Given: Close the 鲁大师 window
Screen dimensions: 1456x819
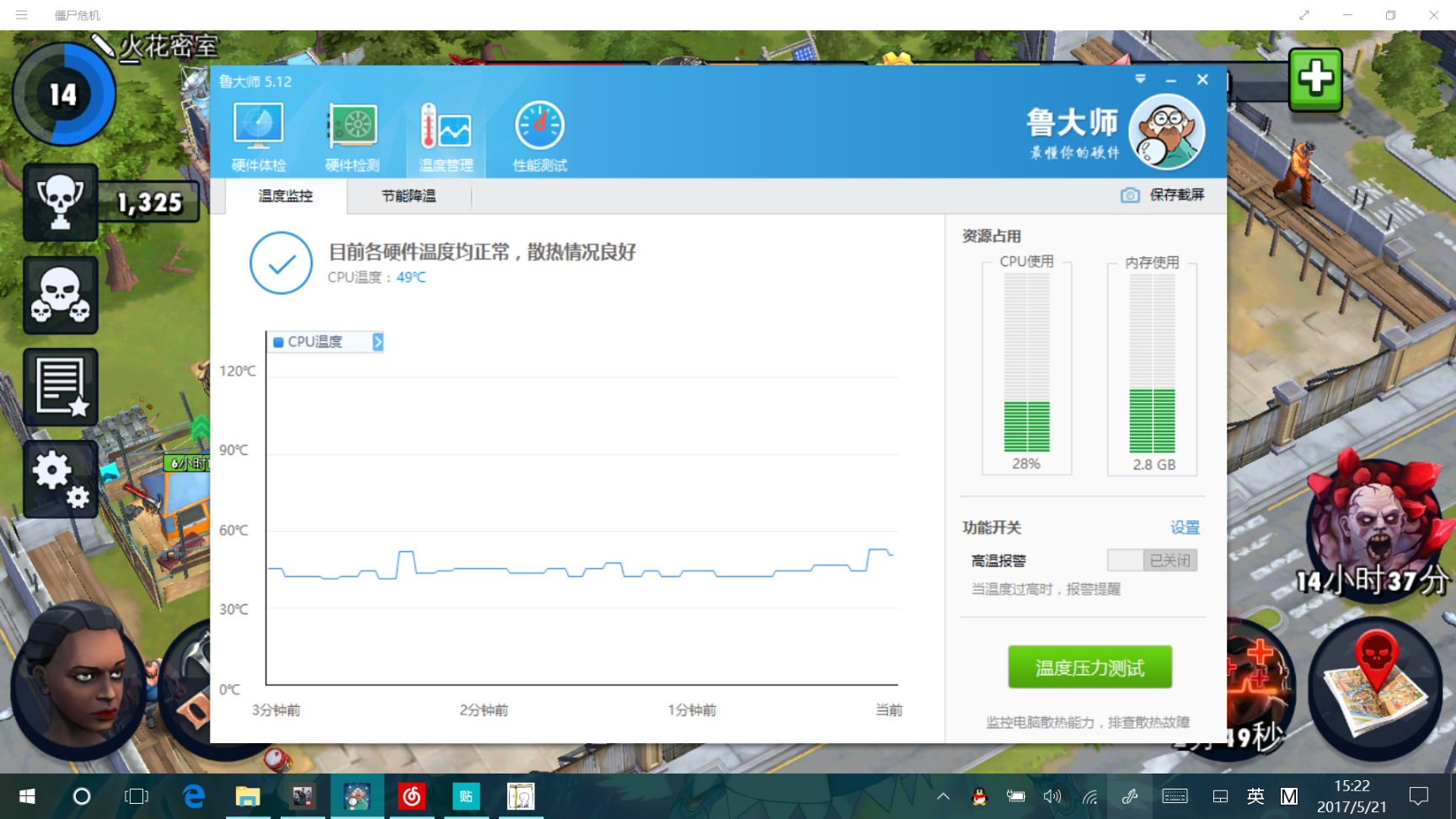Looking at the screenshot, I should click(x=1202, y=79).
